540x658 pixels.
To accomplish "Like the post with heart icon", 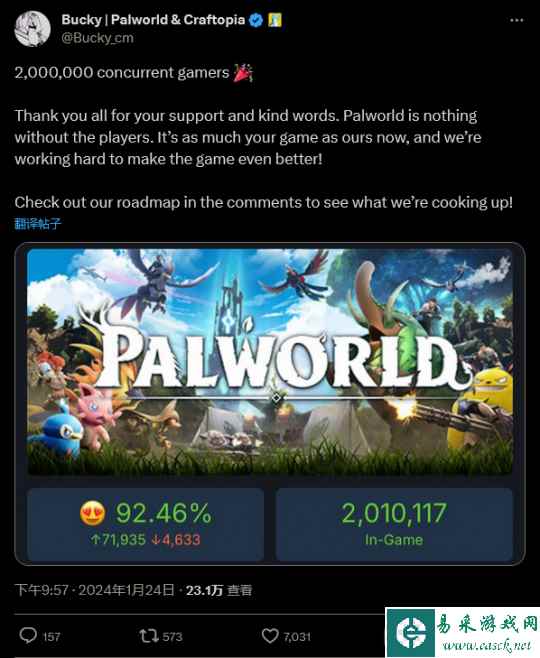I will click(x=270, y=636).
